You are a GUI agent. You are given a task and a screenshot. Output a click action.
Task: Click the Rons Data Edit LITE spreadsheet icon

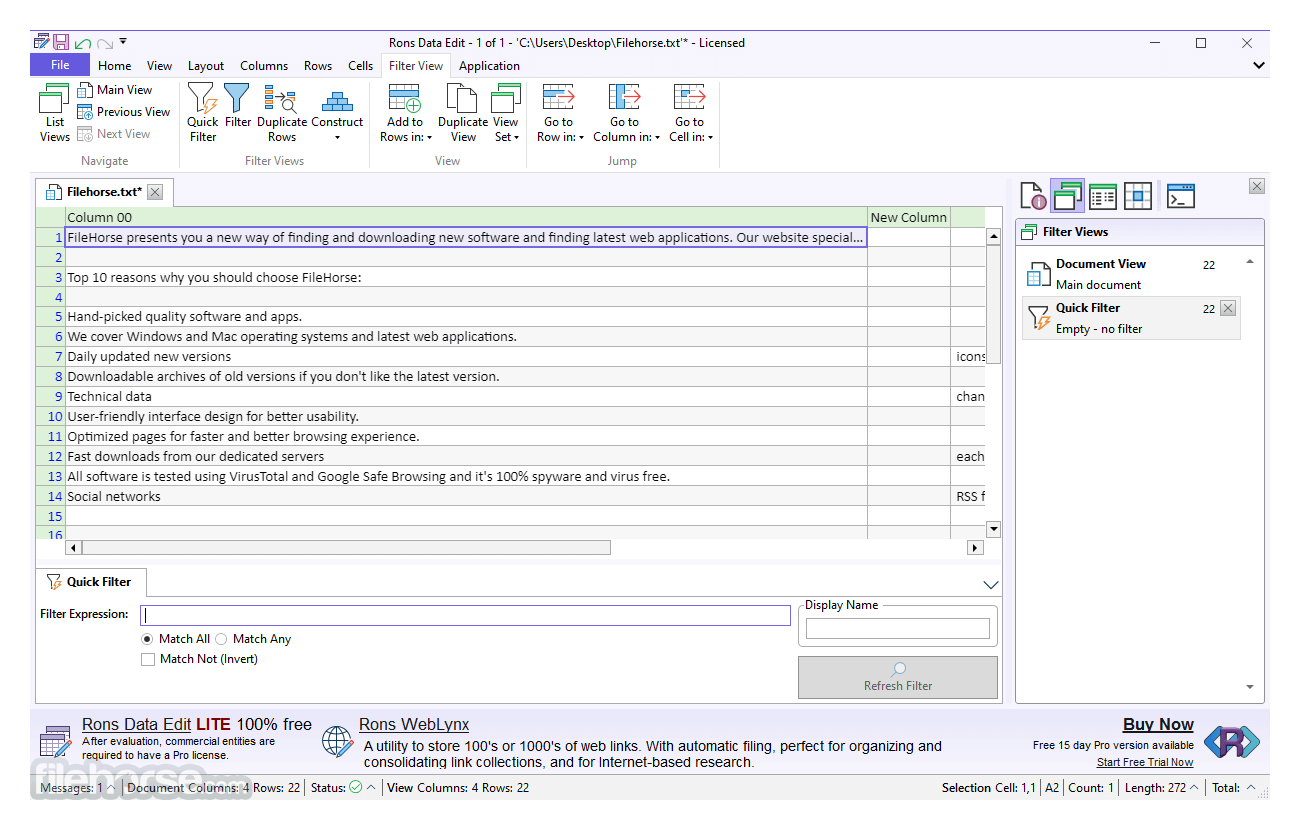pyautogui.click(x=55, y=742)
